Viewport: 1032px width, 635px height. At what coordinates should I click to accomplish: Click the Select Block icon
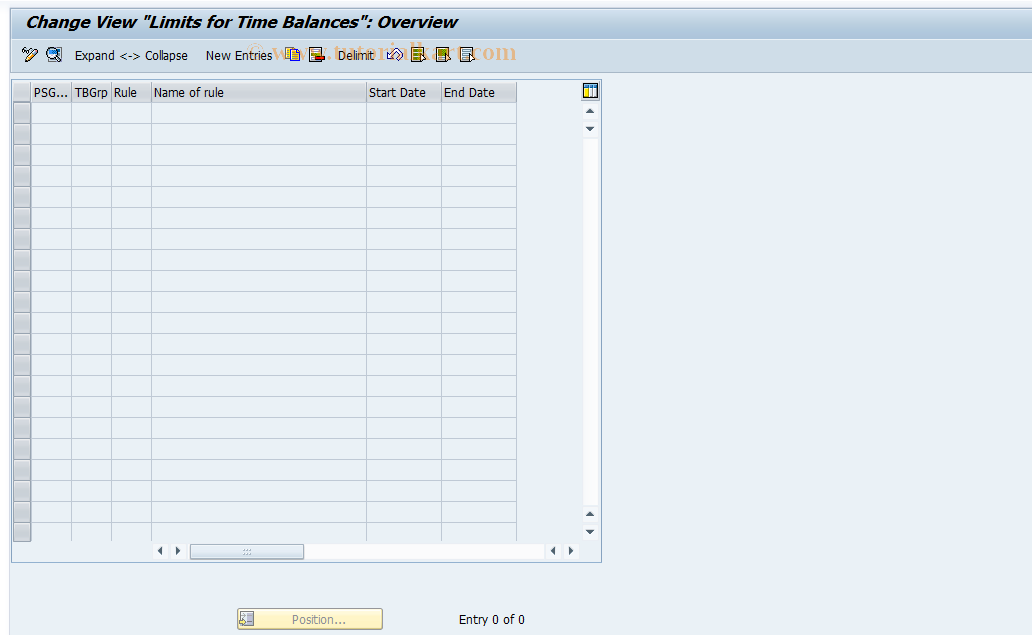pyautogui.click(x=443, y=55)
